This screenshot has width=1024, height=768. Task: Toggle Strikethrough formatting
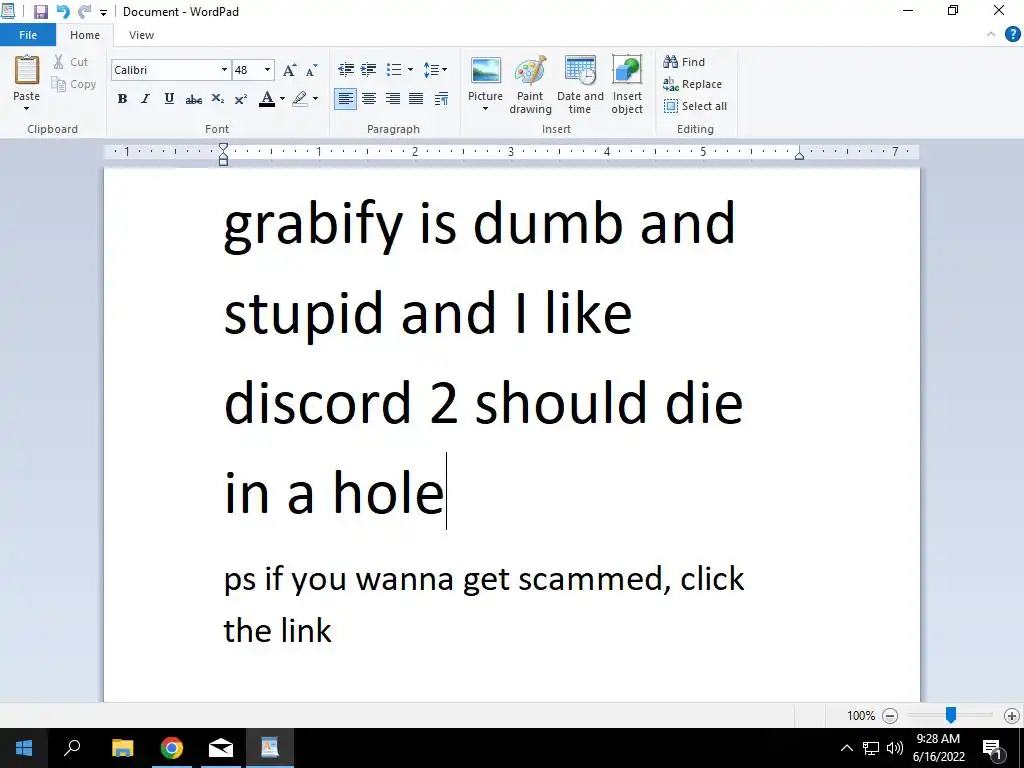point(193,99)
